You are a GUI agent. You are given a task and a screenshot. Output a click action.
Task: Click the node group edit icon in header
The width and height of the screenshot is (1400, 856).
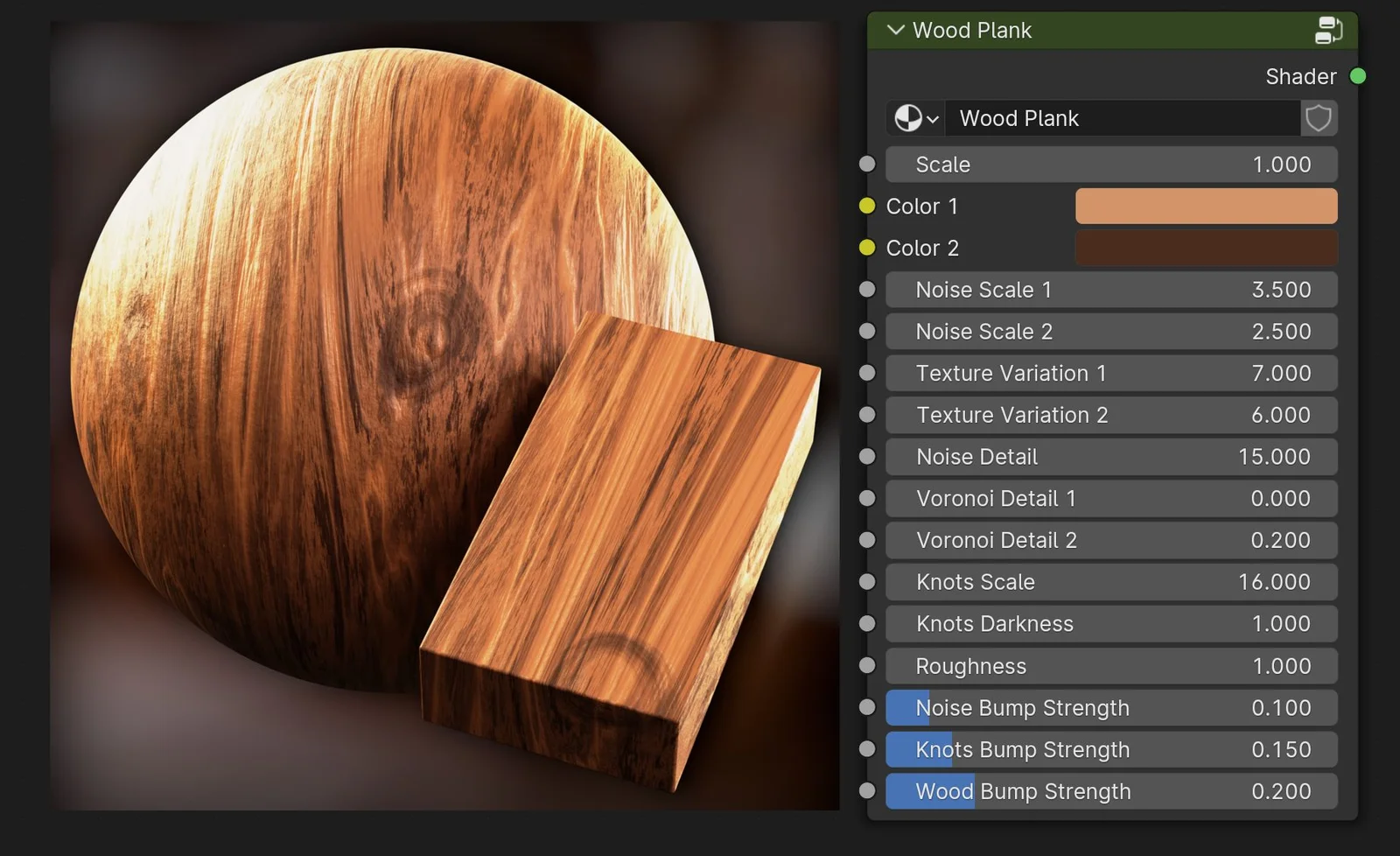(x=1327, y=31)
